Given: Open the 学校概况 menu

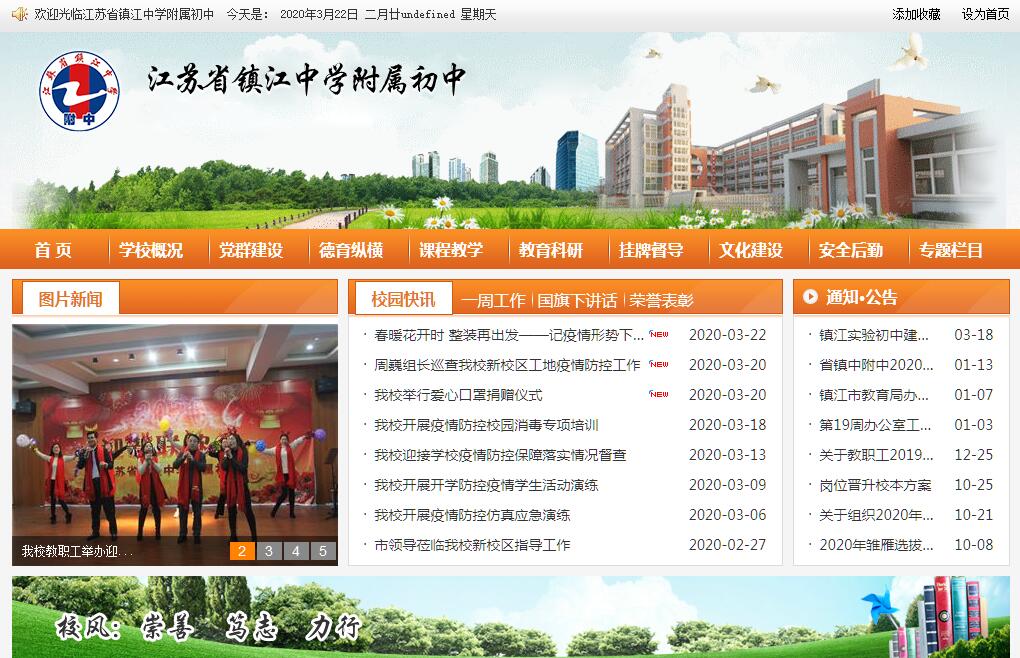Looking at the screenshot, I should (151, 250).
